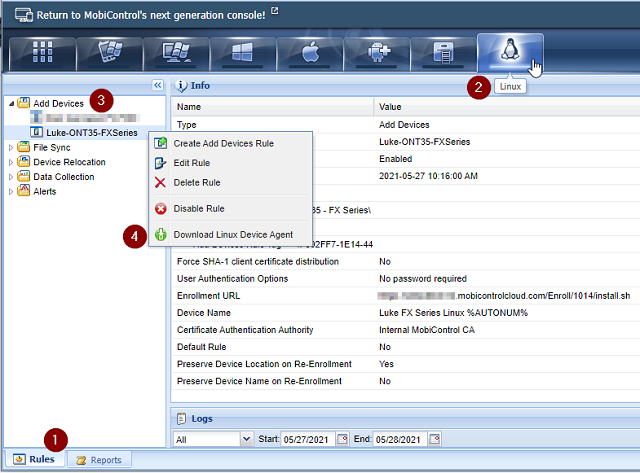The height and width of the screenshot is (473, 640).
Task: Open the Linux penguin platform tab
Action: pos(510,51)
